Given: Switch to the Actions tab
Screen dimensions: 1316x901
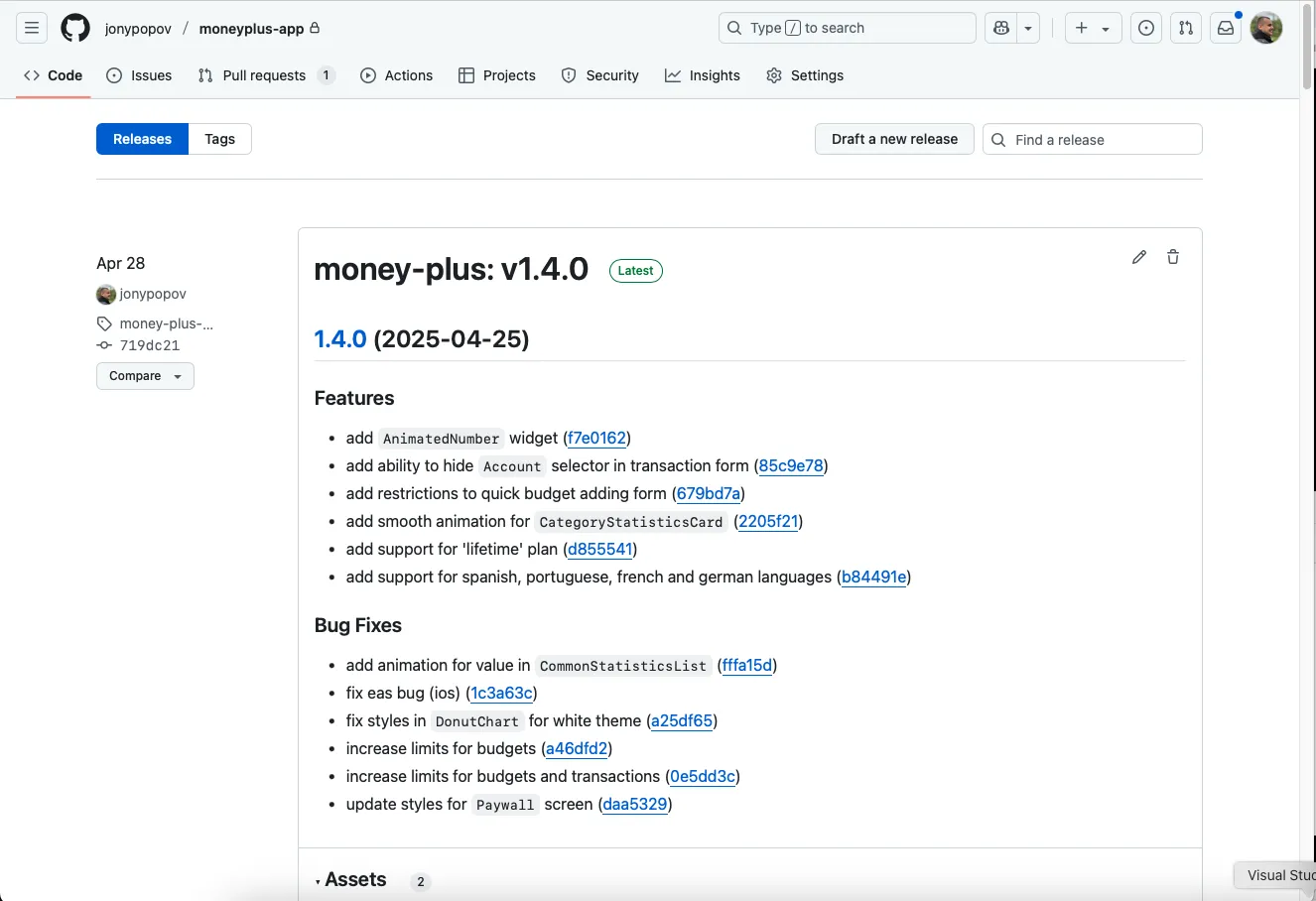Looking at the screenshot, I should pos(397,75).
